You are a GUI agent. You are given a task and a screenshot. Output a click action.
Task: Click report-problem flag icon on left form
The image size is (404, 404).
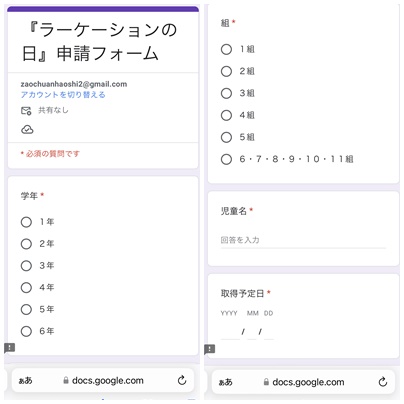(x=9, y=348)
